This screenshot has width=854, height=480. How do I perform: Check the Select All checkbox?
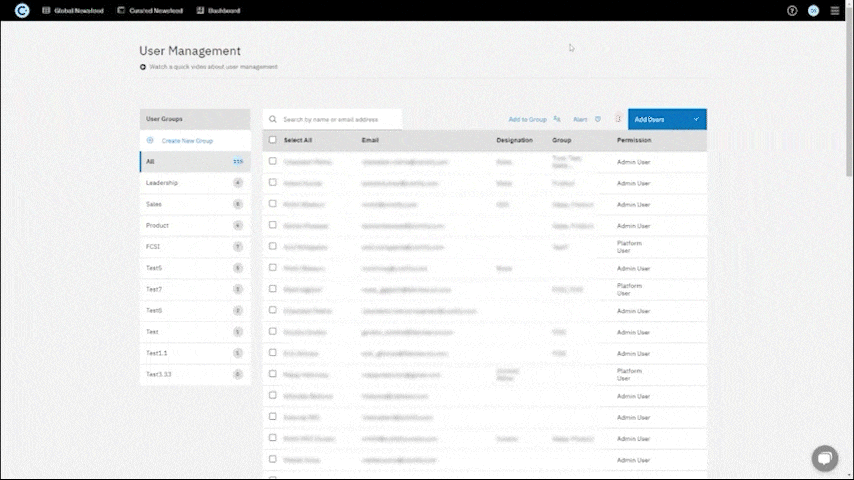tap(273, 140)
